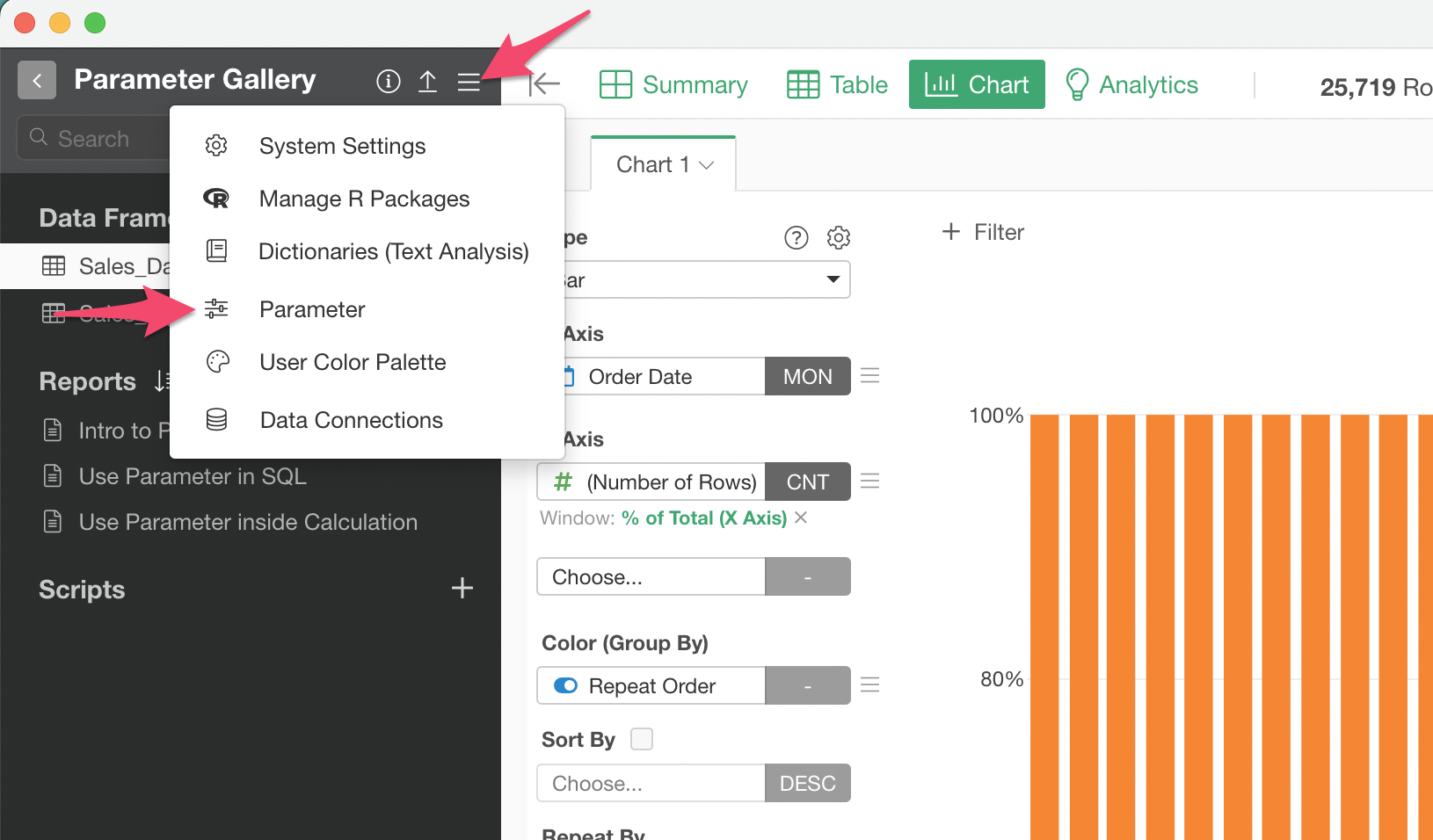1433x840 pixels.
Task: Choose Data Connections menu item
Action: pyautogui.click(x=351, y=420)
